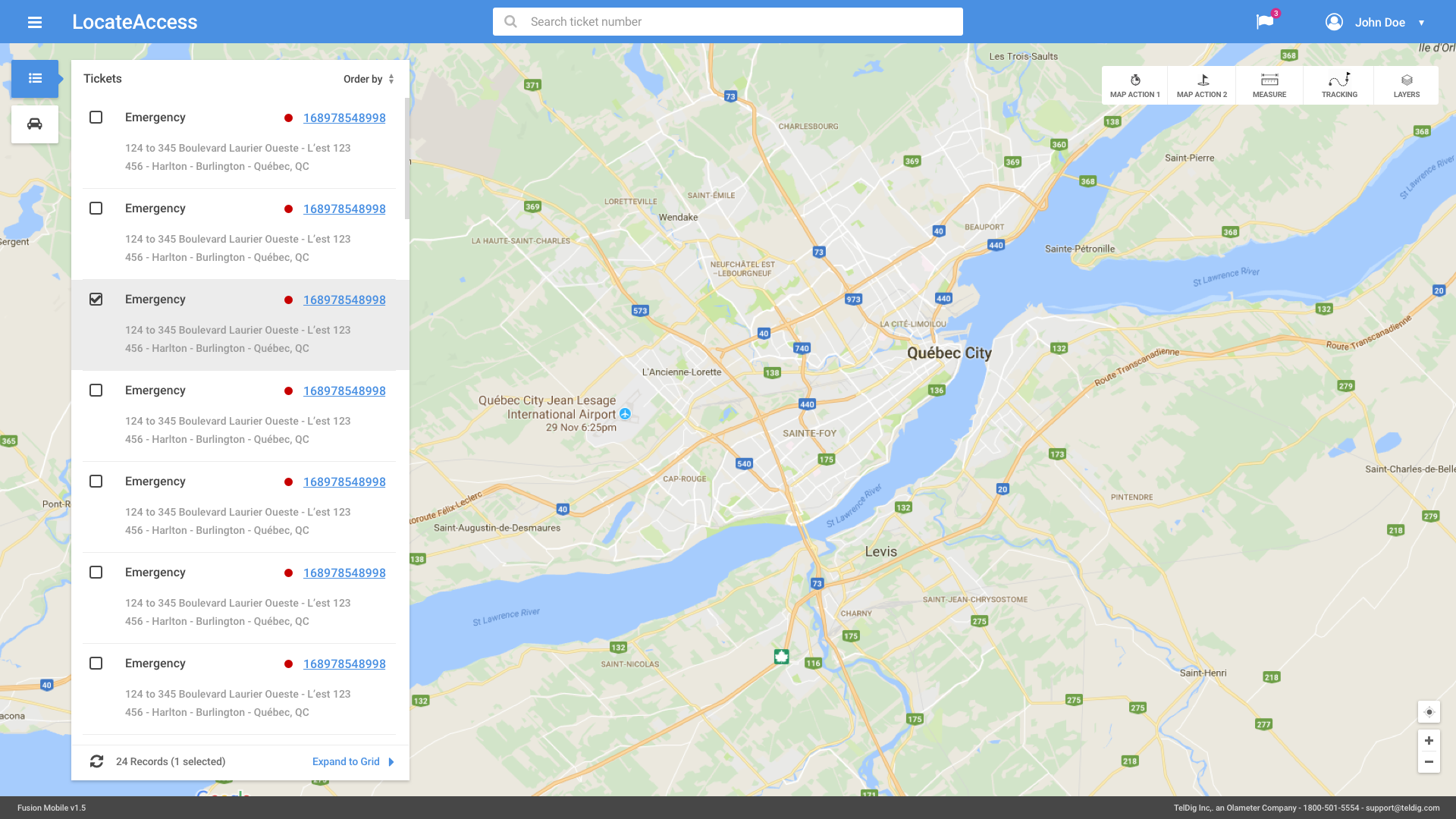This screenshot has width=1456, height=819.
Task: Tick the last visible ticket checkbox
Action: coord(96,664)
